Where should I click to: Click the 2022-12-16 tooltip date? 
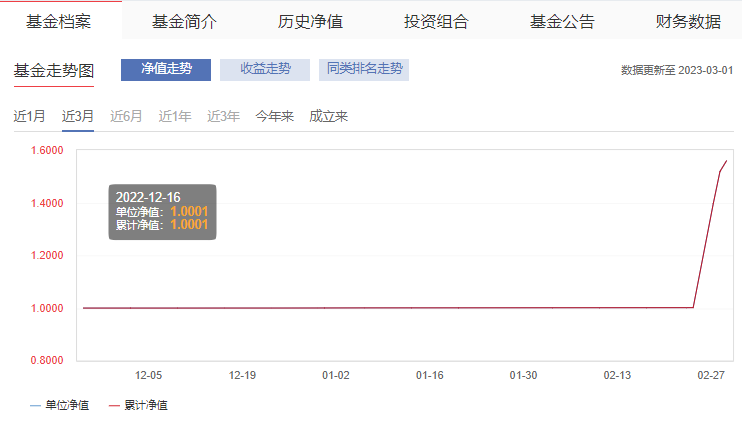click(x=148, y=197)
